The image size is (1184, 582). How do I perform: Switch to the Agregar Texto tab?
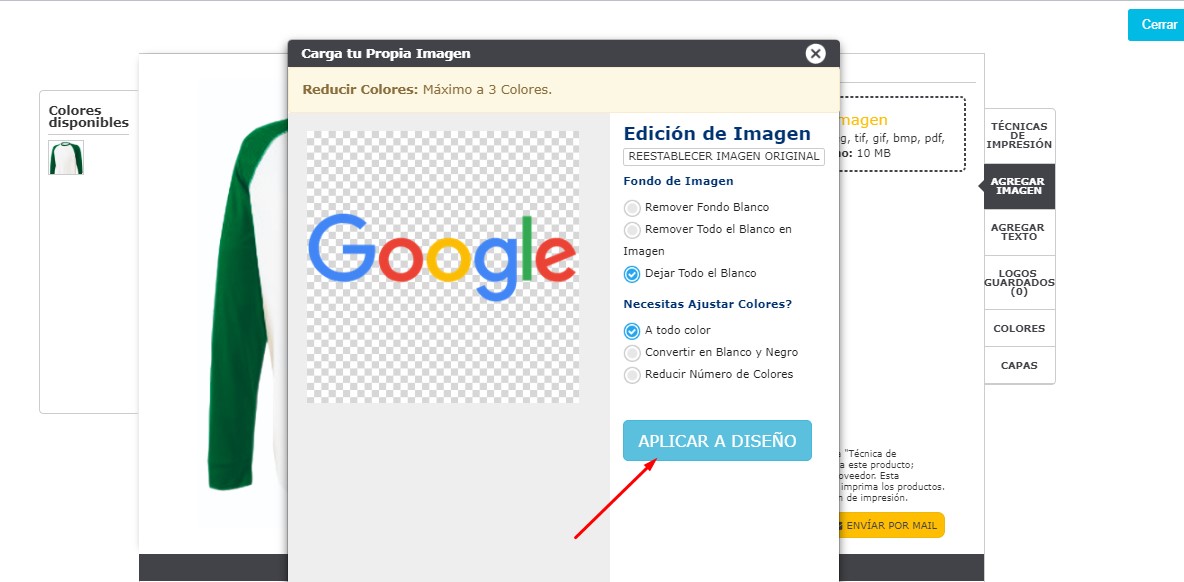pos(1019,232)
